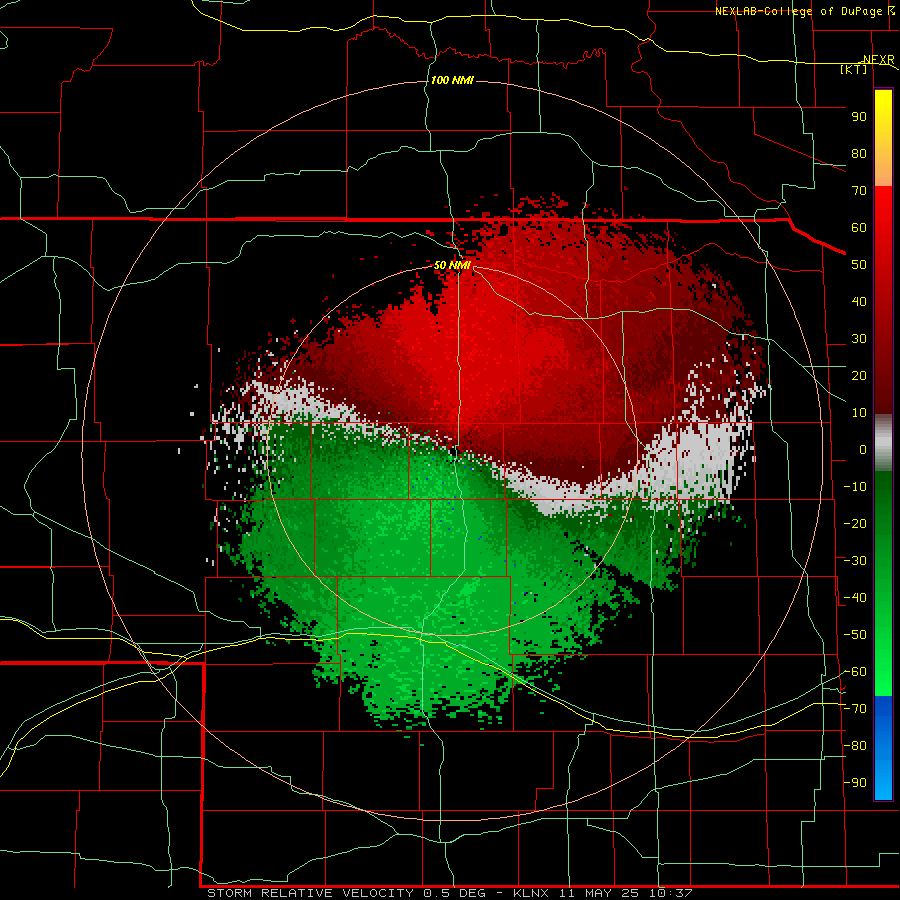Click the blue segment of the color bar
The width and height of the screenshot is (900, 900).
click(883, 748)
